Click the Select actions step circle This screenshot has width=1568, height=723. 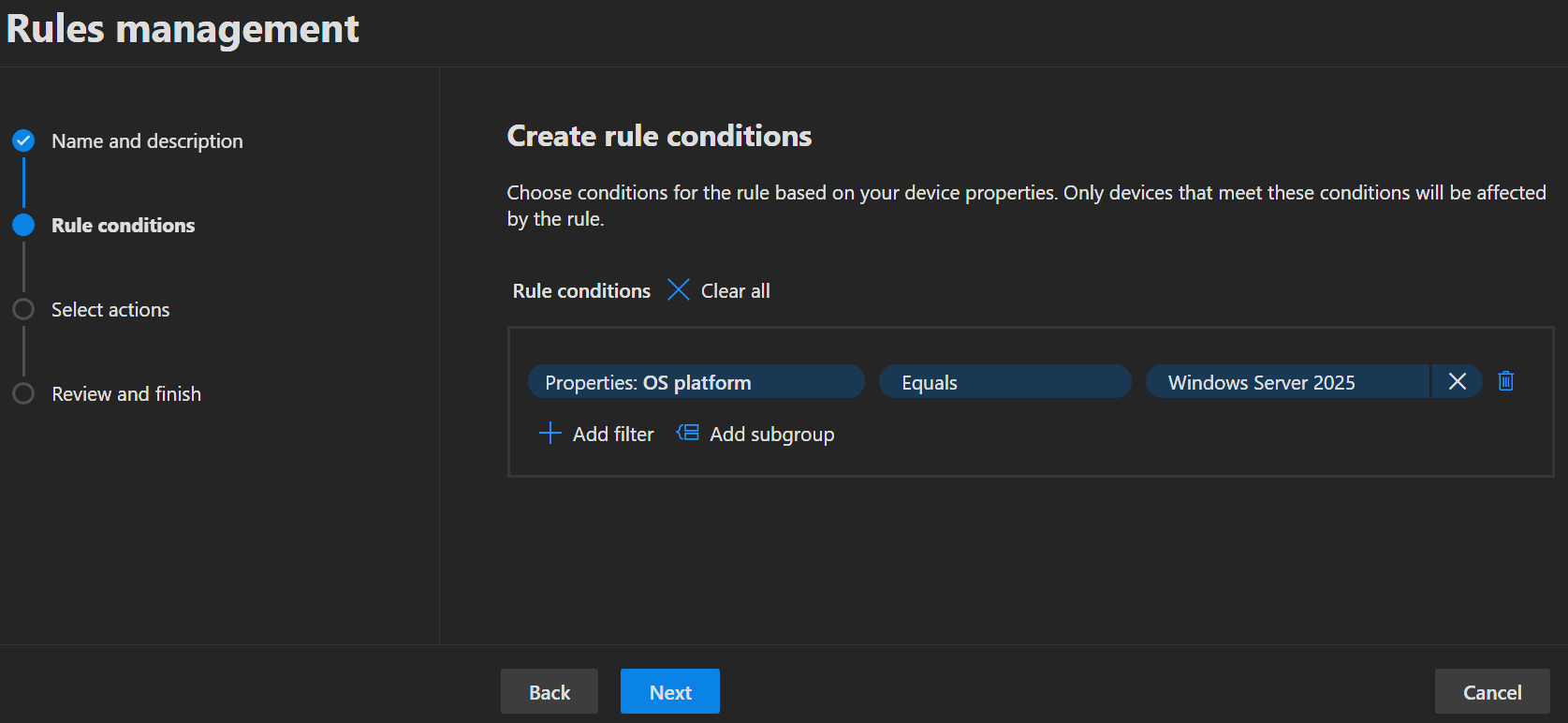click(23, 309)
